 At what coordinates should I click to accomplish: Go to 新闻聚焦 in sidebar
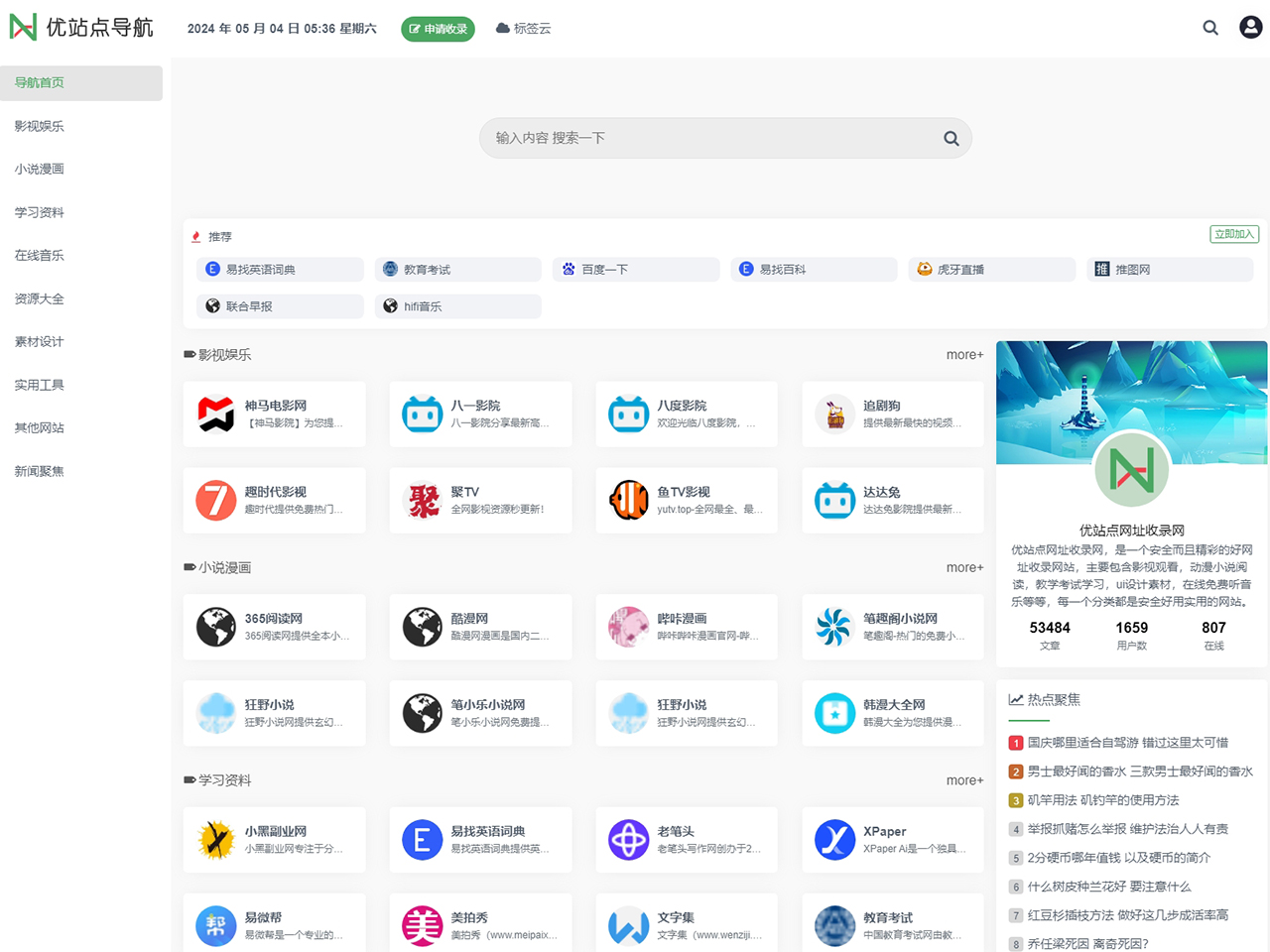[x=40, y=471]
